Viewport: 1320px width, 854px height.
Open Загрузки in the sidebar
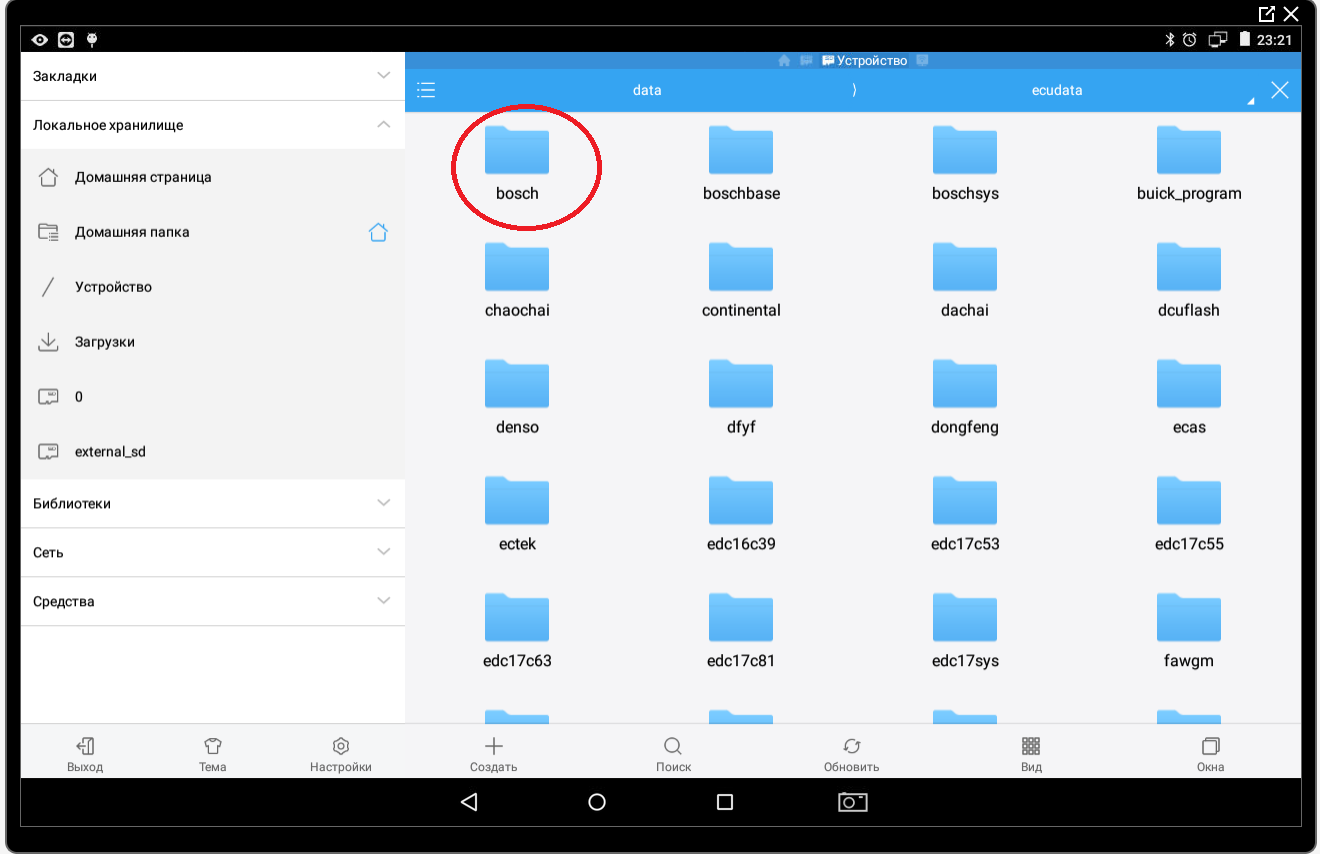pos(213,342)
